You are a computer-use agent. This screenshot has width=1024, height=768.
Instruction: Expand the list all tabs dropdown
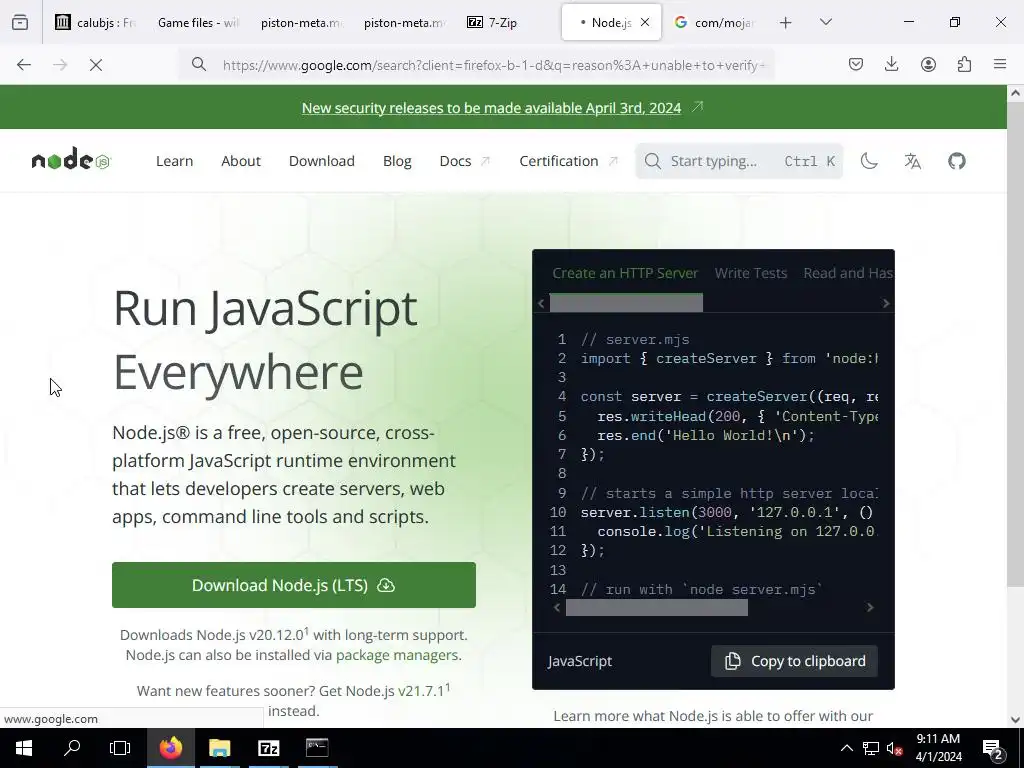tap(825, 22)
